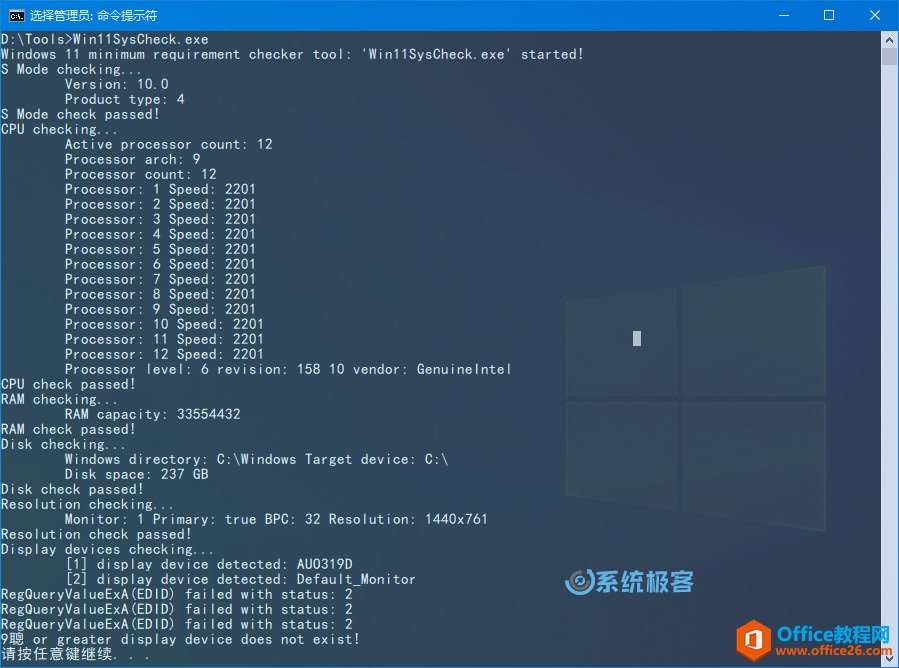Click the vertical scrollbar thumb
This screenshot has height=668, width=899.
(x=889, y=57)
